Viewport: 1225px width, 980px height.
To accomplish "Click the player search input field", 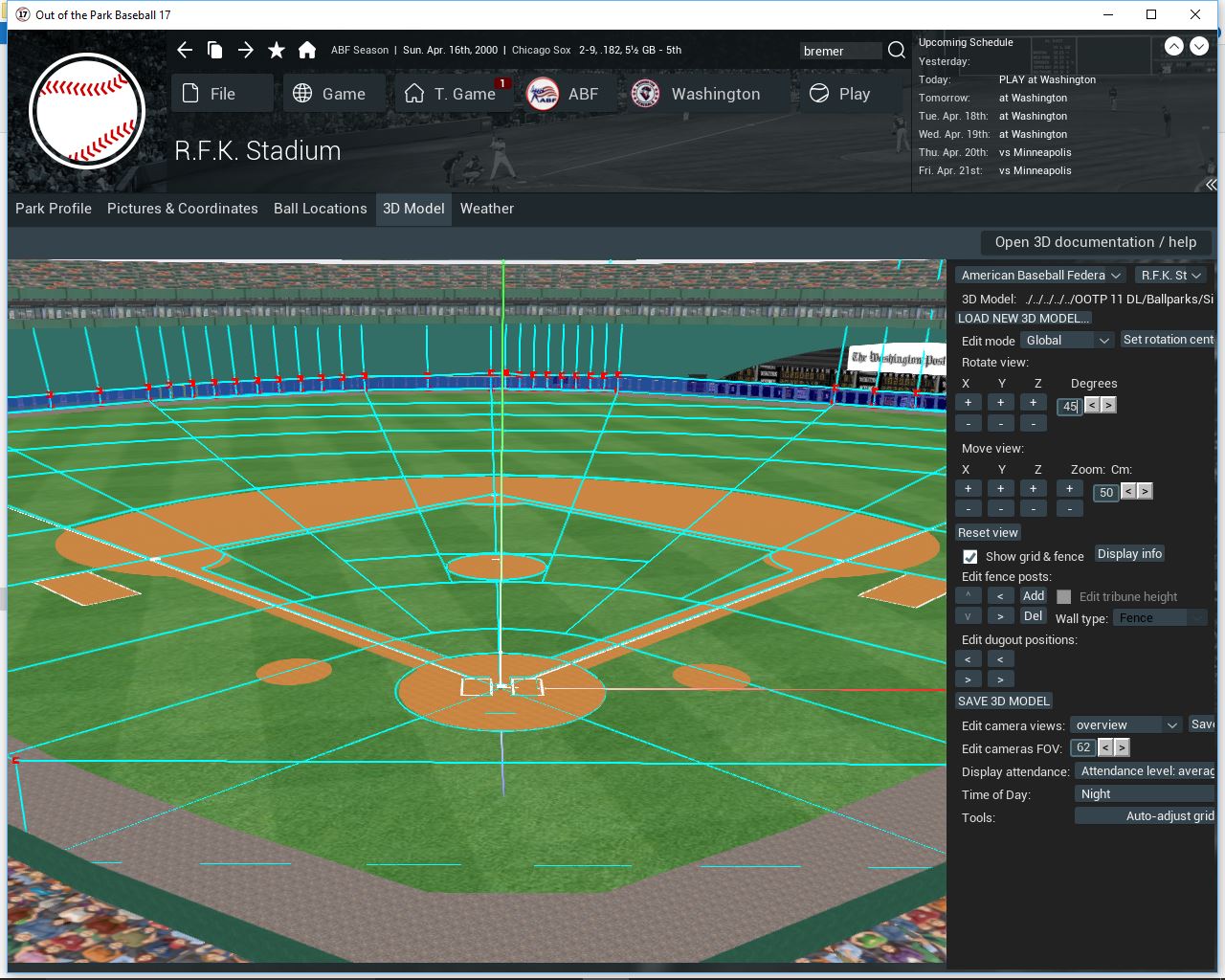I will (839, 52).
